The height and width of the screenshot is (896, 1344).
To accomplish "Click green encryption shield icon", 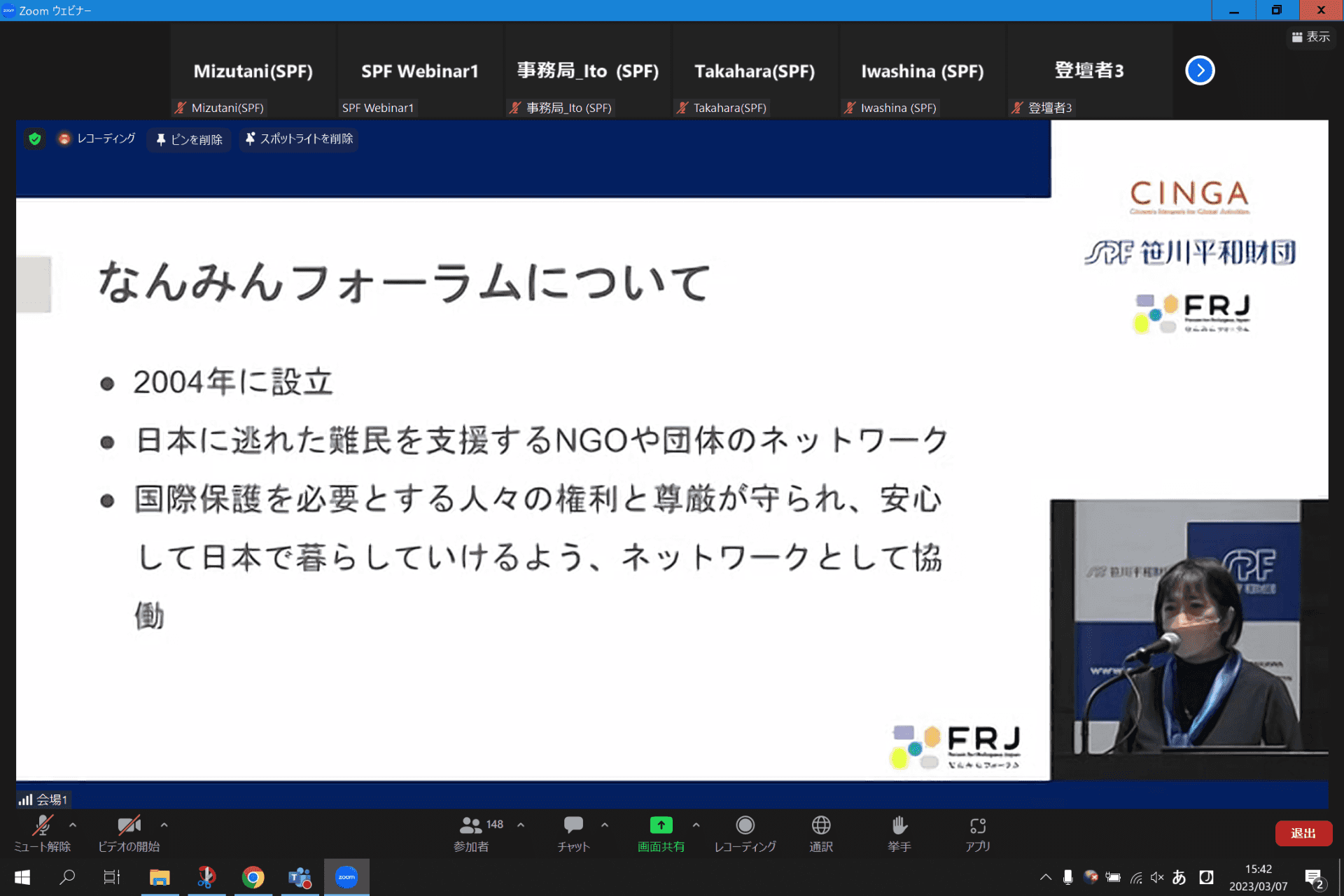I will (34, 139).
